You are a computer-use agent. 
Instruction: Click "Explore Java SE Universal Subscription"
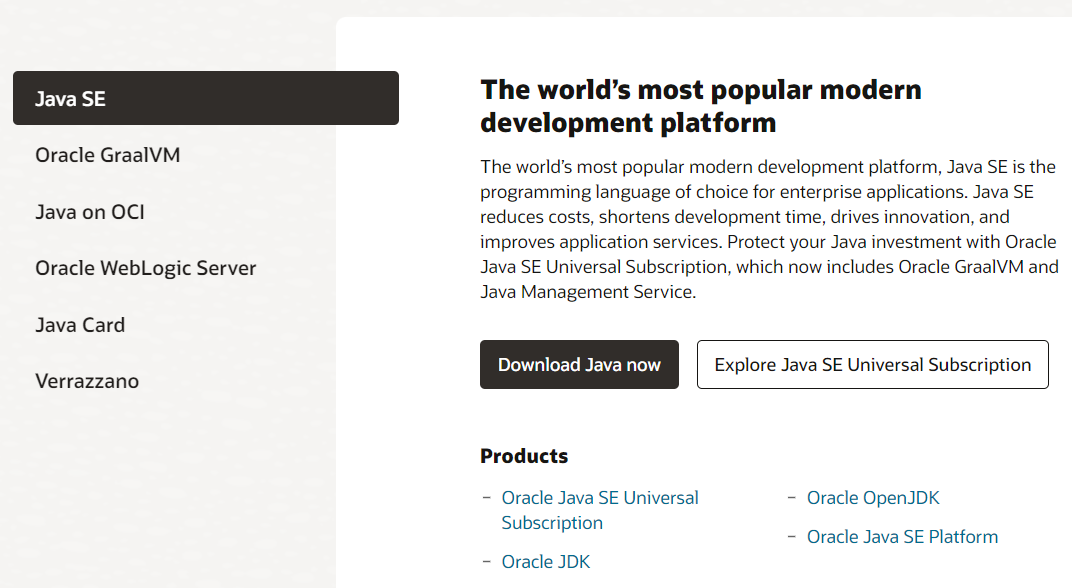[872, 364]
